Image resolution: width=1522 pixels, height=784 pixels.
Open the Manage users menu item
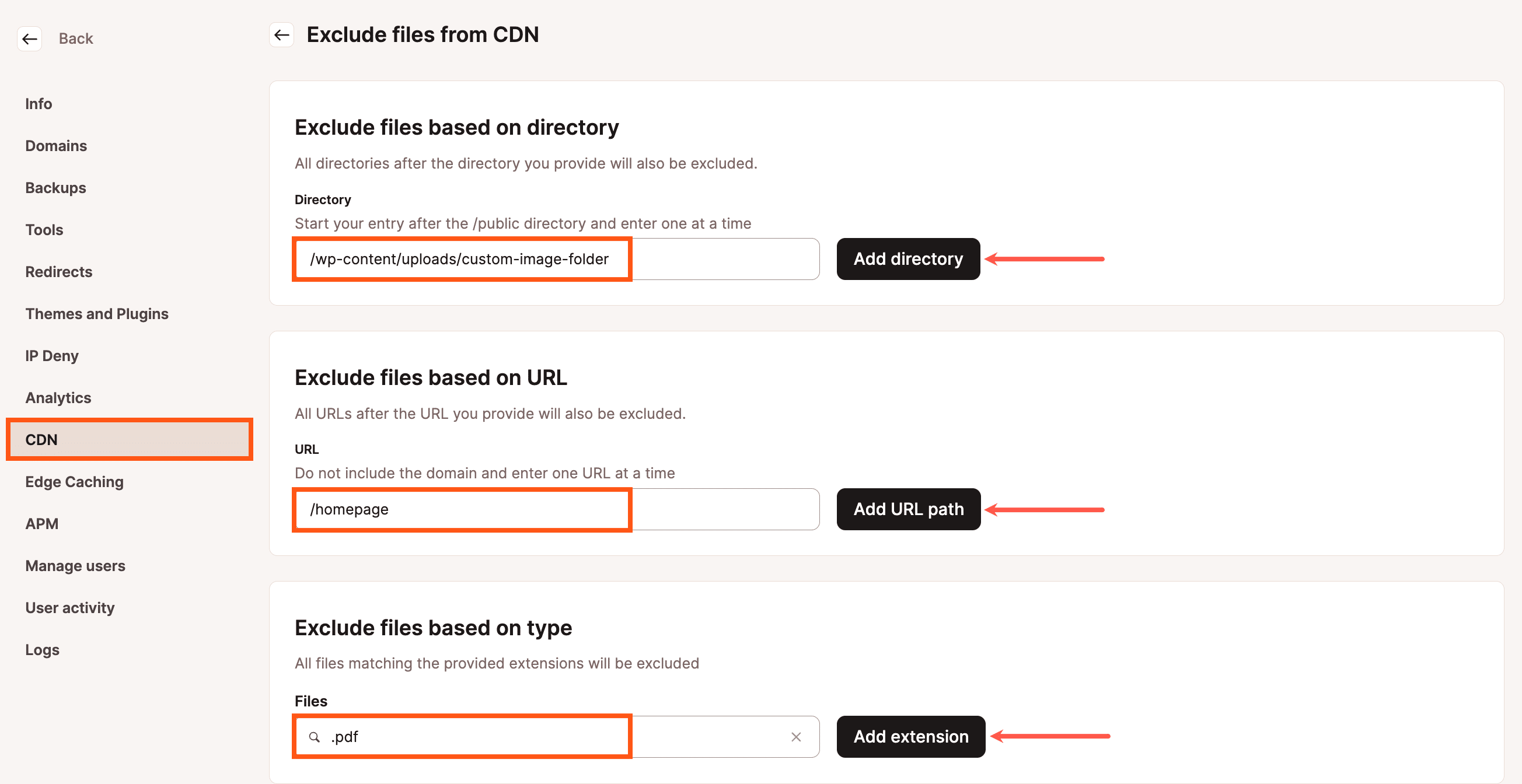coord(74,565)
